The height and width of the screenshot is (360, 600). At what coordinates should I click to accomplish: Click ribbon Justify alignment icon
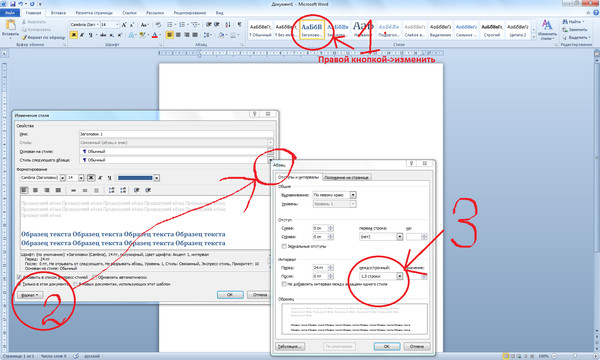(x=195, y=35)
